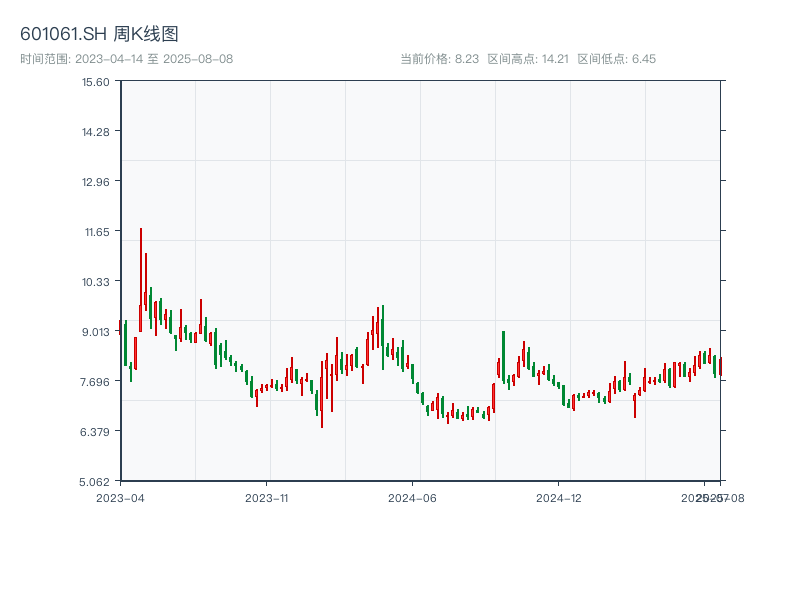Click the 15.60 y-axis label
The height and width of the screenshot is (600, 800).
(x=96, y=81)
